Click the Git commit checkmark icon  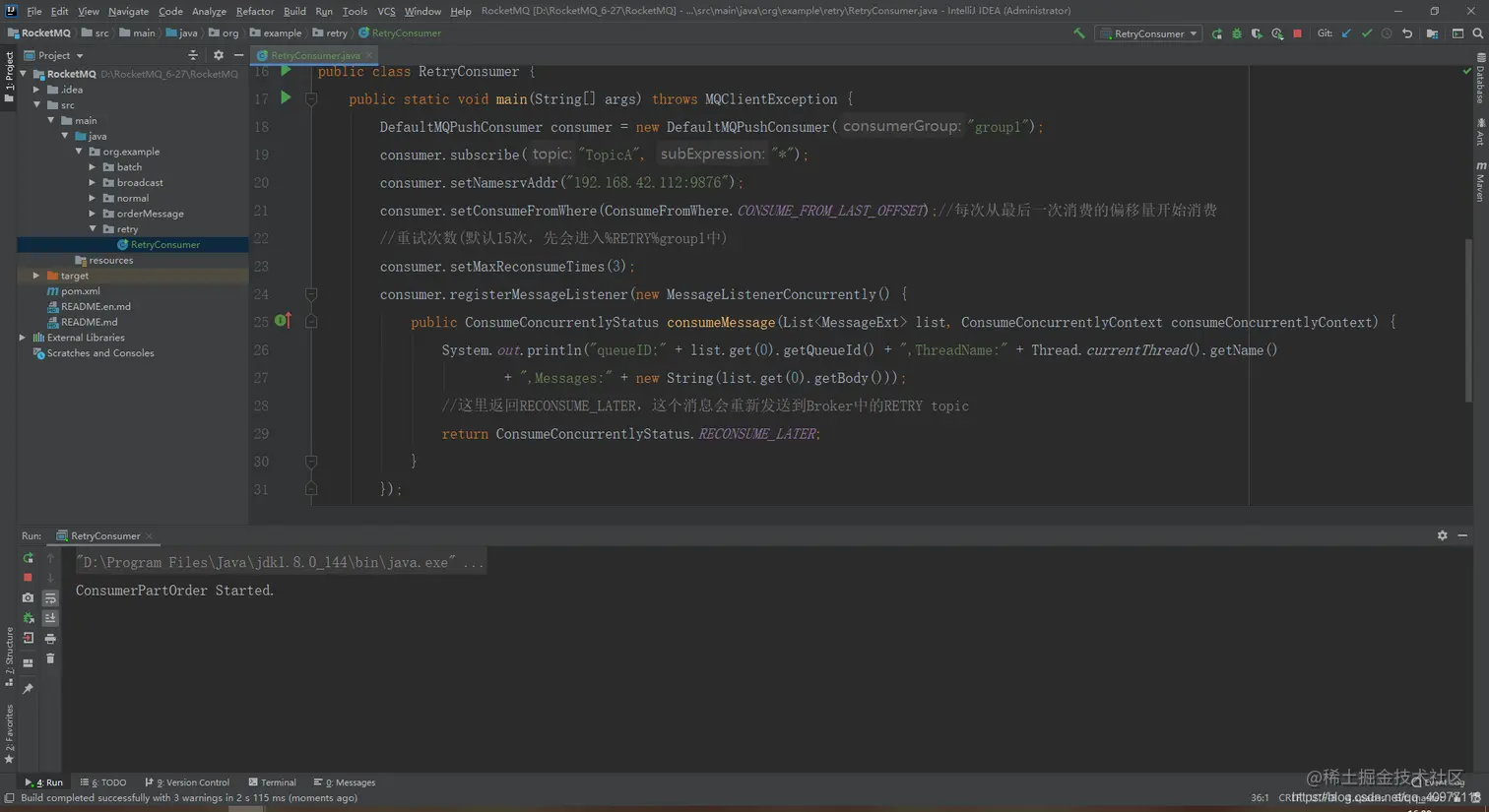(x=1367, y=33)
